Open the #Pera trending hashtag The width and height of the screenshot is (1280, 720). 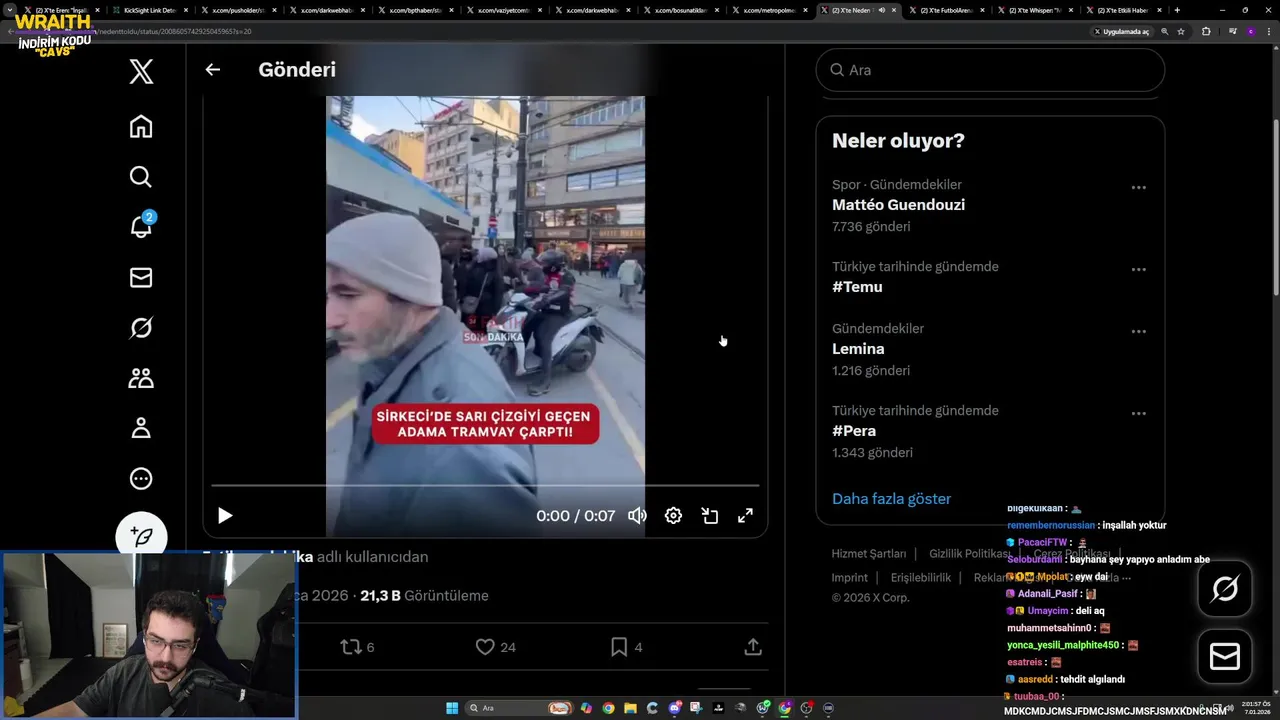pyautogui.click(x=854, y=431)
